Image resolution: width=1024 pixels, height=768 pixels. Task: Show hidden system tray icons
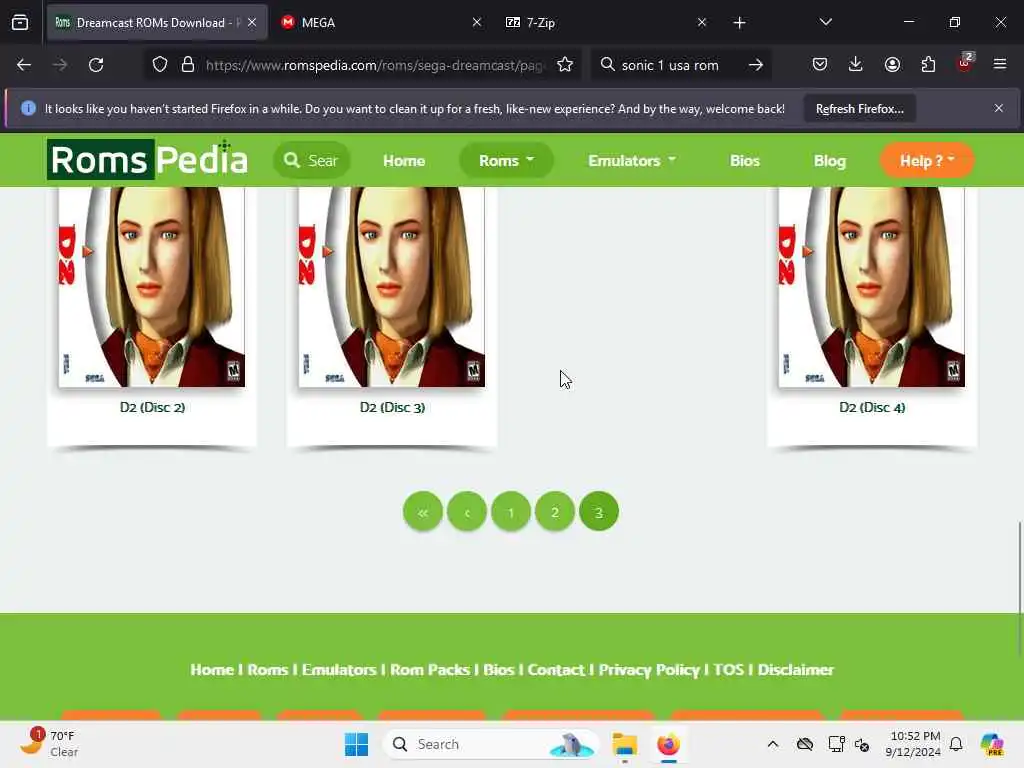[773, 744]
